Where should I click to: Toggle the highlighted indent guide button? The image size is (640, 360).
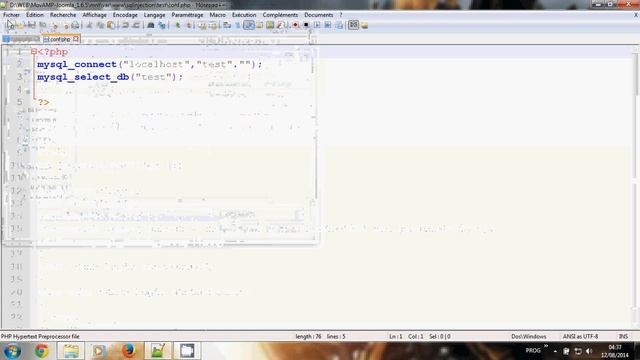249,25
